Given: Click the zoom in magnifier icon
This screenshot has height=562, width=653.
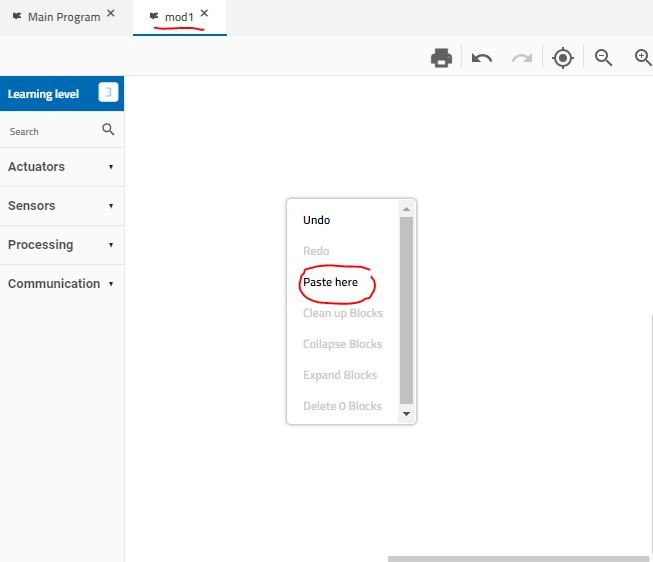Looking at the screenshot, I should click(x=644, y=58).
